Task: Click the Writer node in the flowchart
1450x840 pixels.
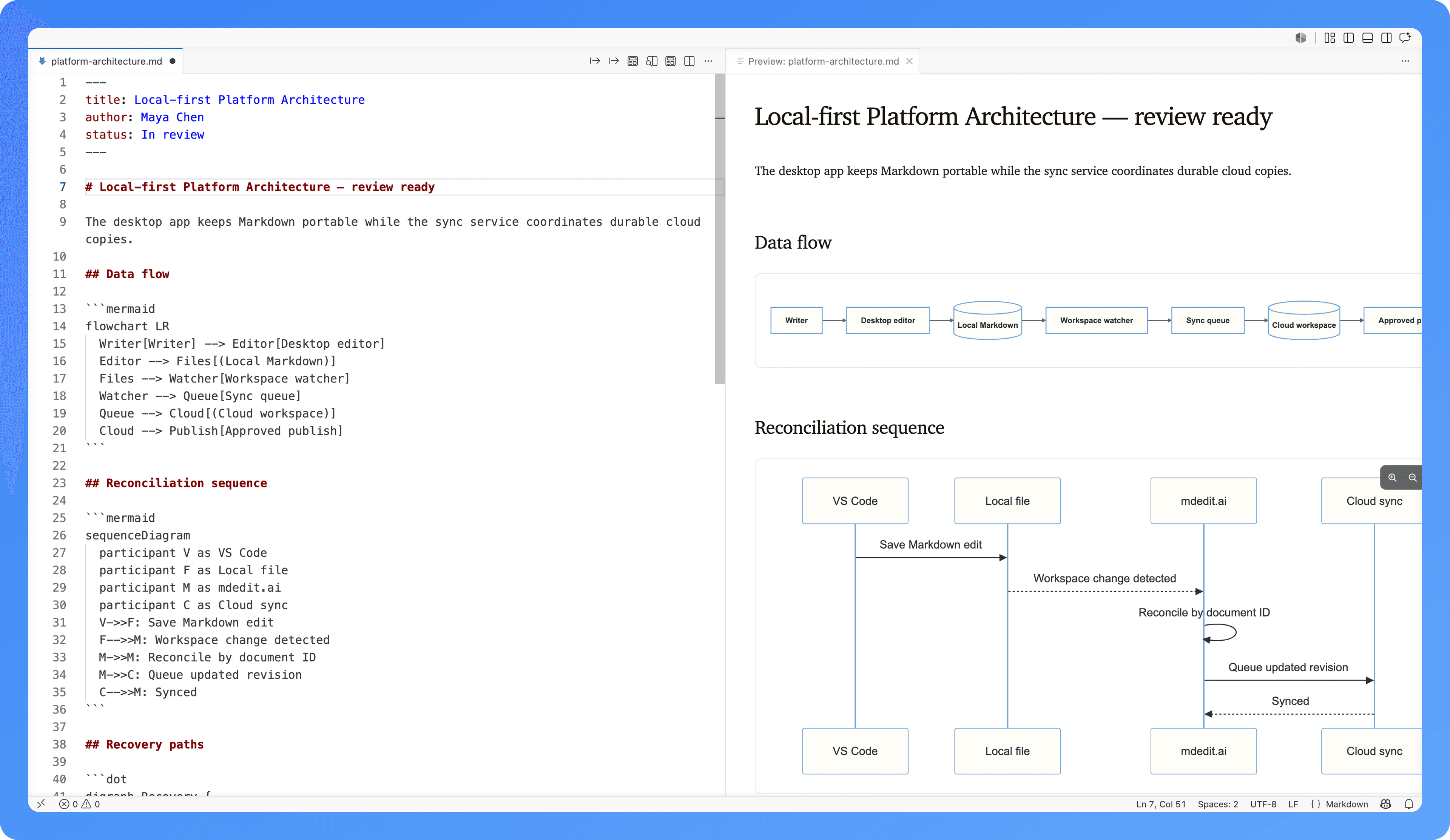Action: point(796,321)
